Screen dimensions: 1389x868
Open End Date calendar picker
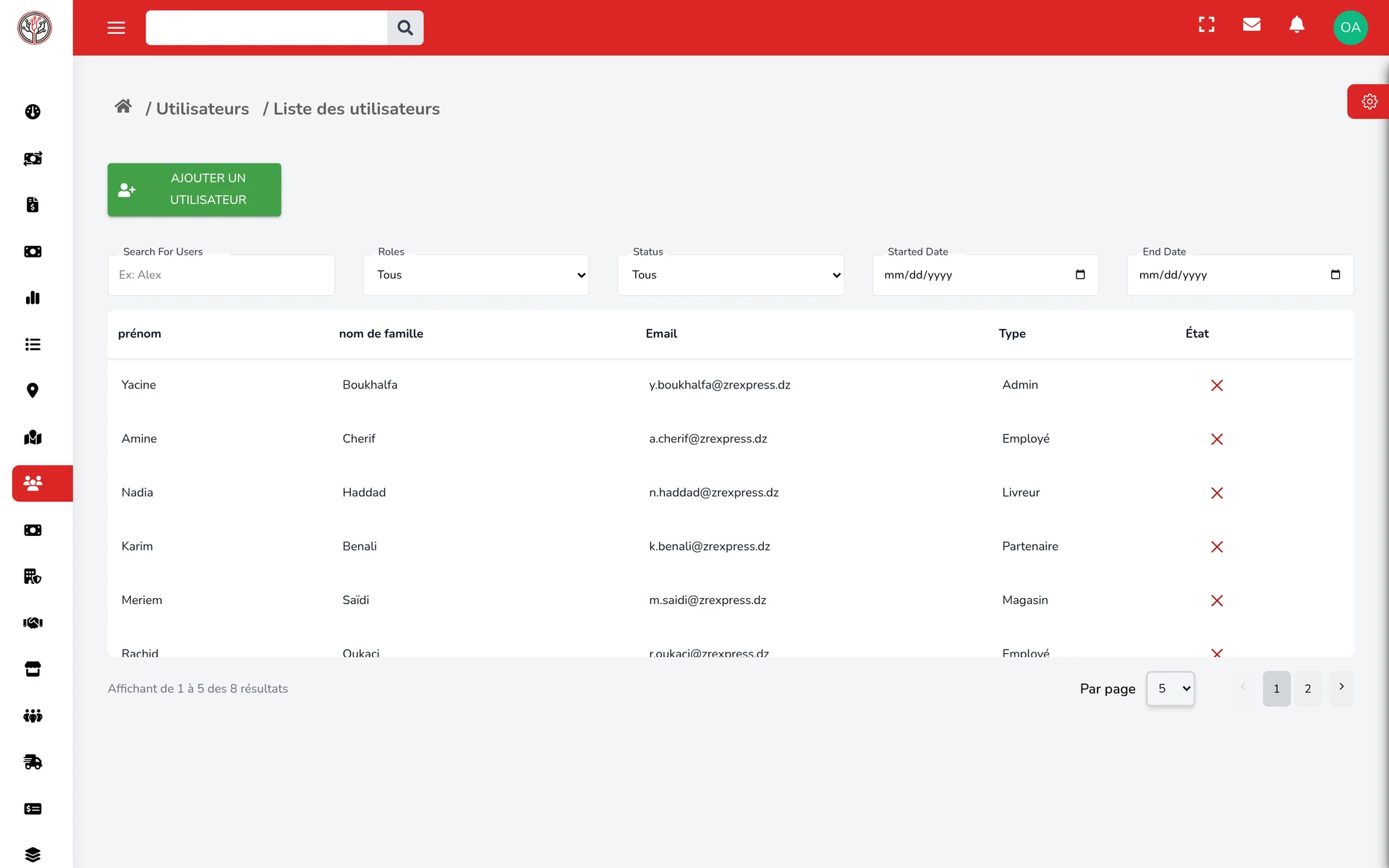(x=1335, y=275)
